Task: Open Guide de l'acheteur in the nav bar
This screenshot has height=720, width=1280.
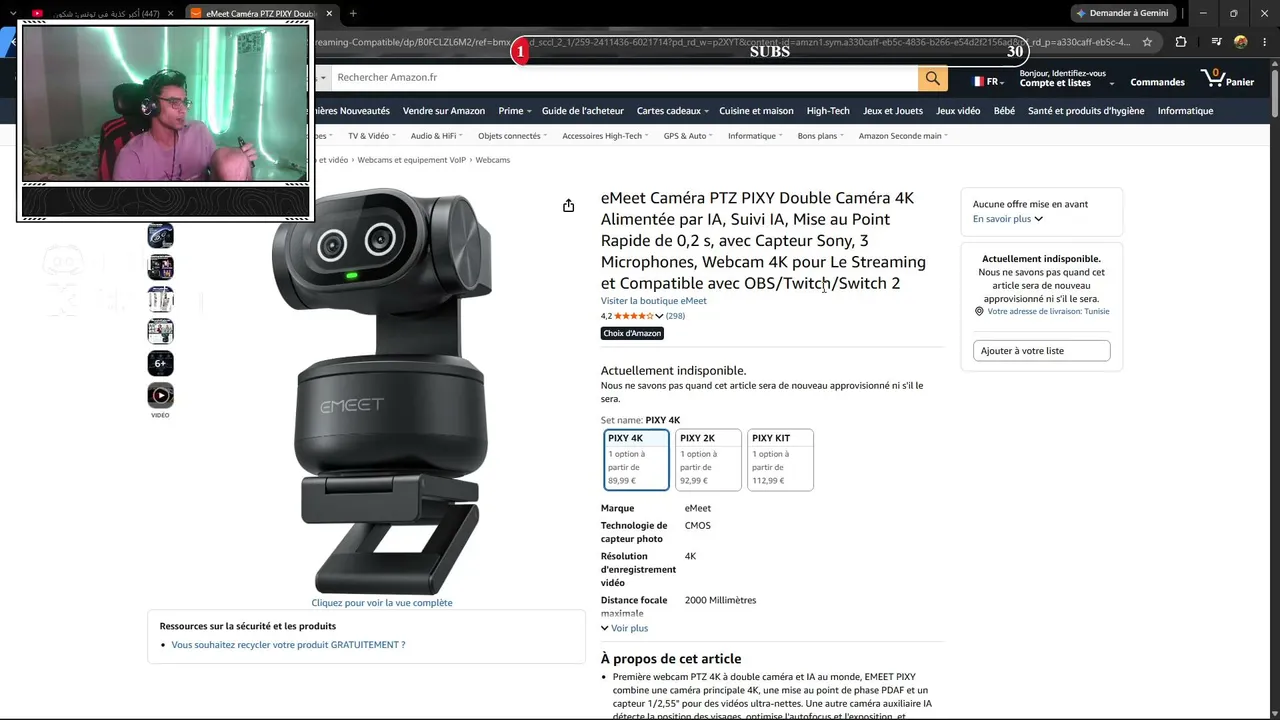Action: [583, 111]
